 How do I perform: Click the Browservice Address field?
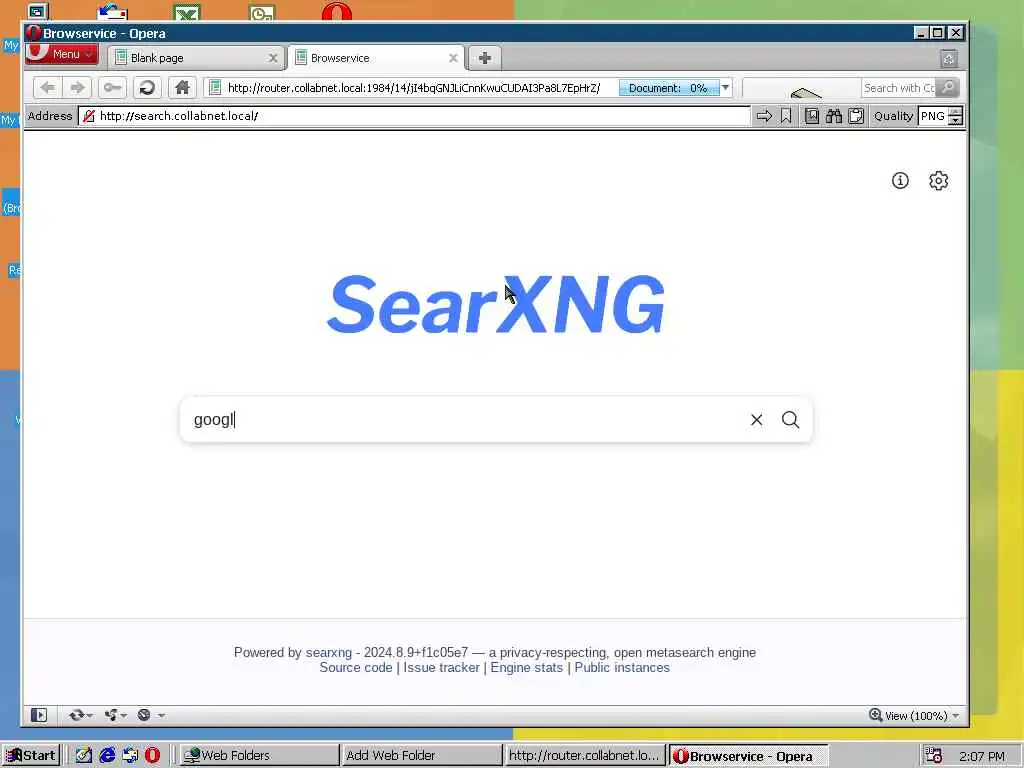point(414,116)
